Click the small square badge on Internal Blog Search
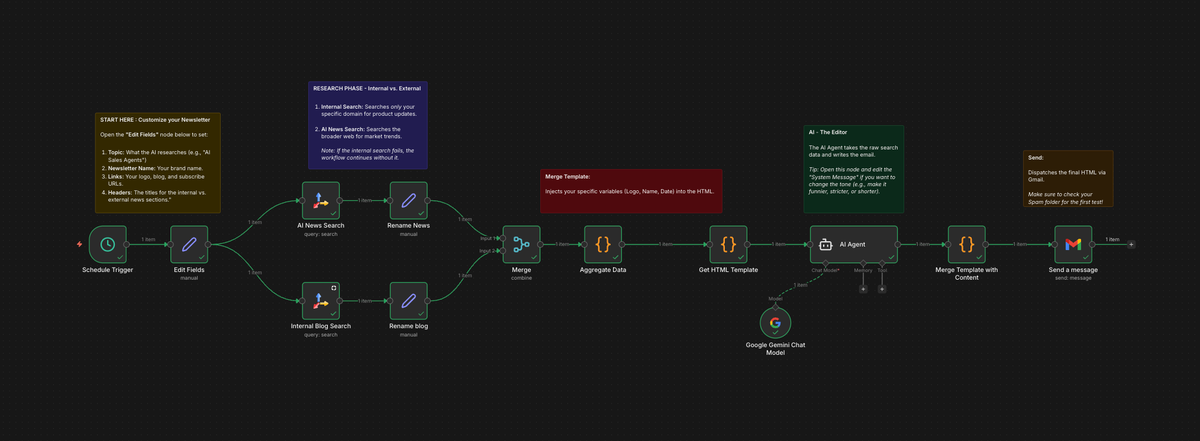1200x441 pixels. tap(334, 288)
